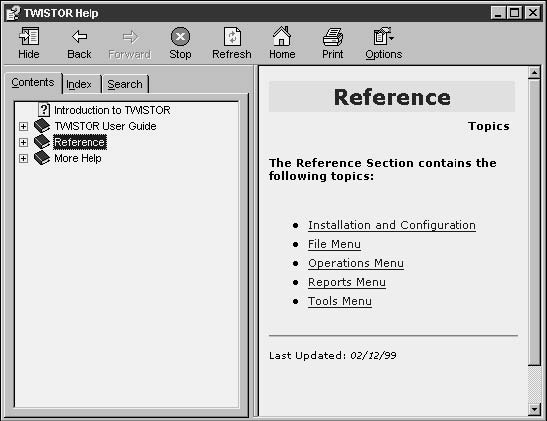Click the TWISTOR User Guide book icon
The image size is (547, 421).
(42, 126)
